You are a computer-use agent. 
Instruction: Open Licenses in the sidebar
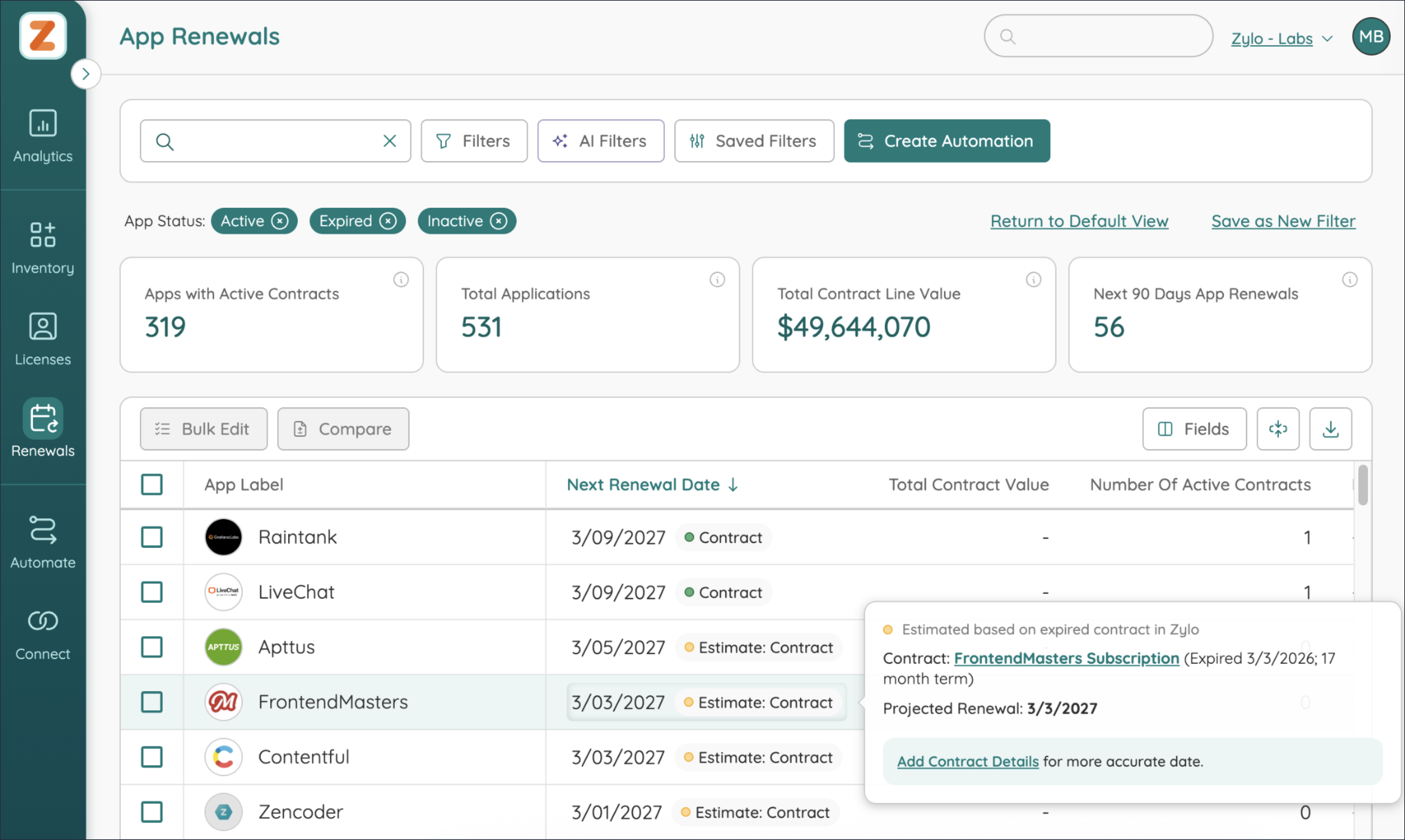coord(43,340)
